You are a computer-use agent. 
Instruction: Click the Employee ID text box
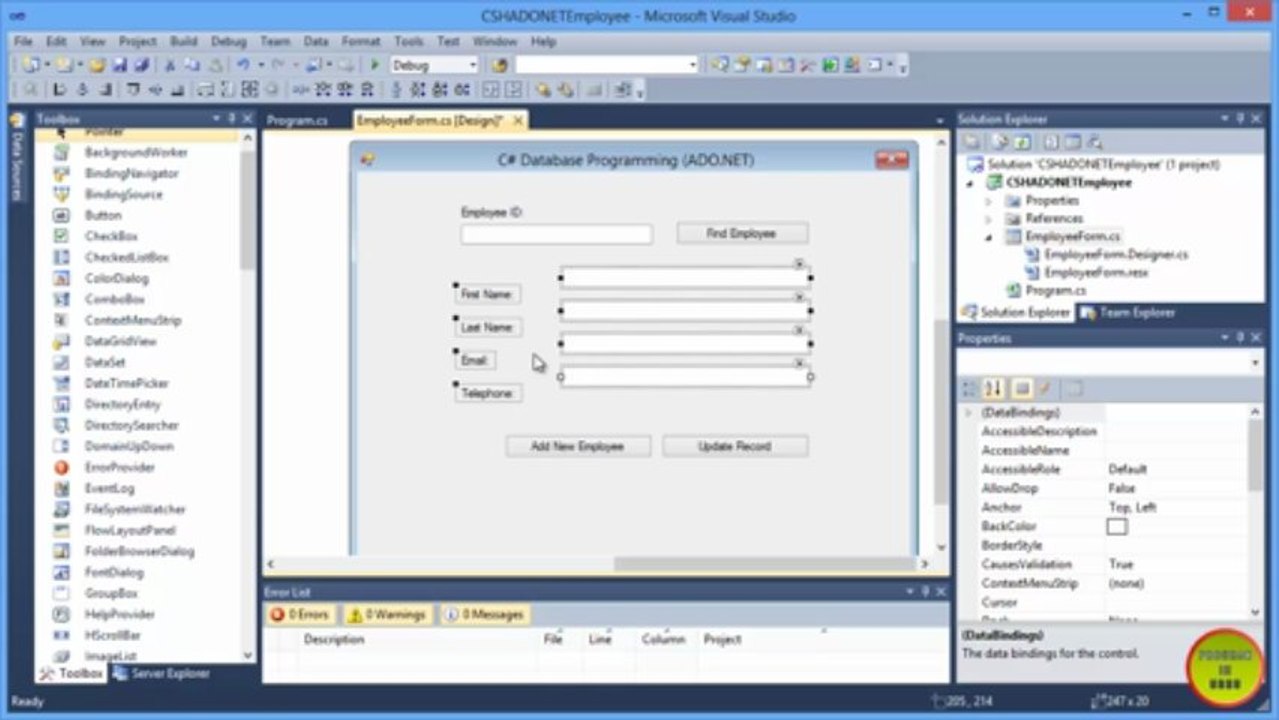click(x=556, y=234)
